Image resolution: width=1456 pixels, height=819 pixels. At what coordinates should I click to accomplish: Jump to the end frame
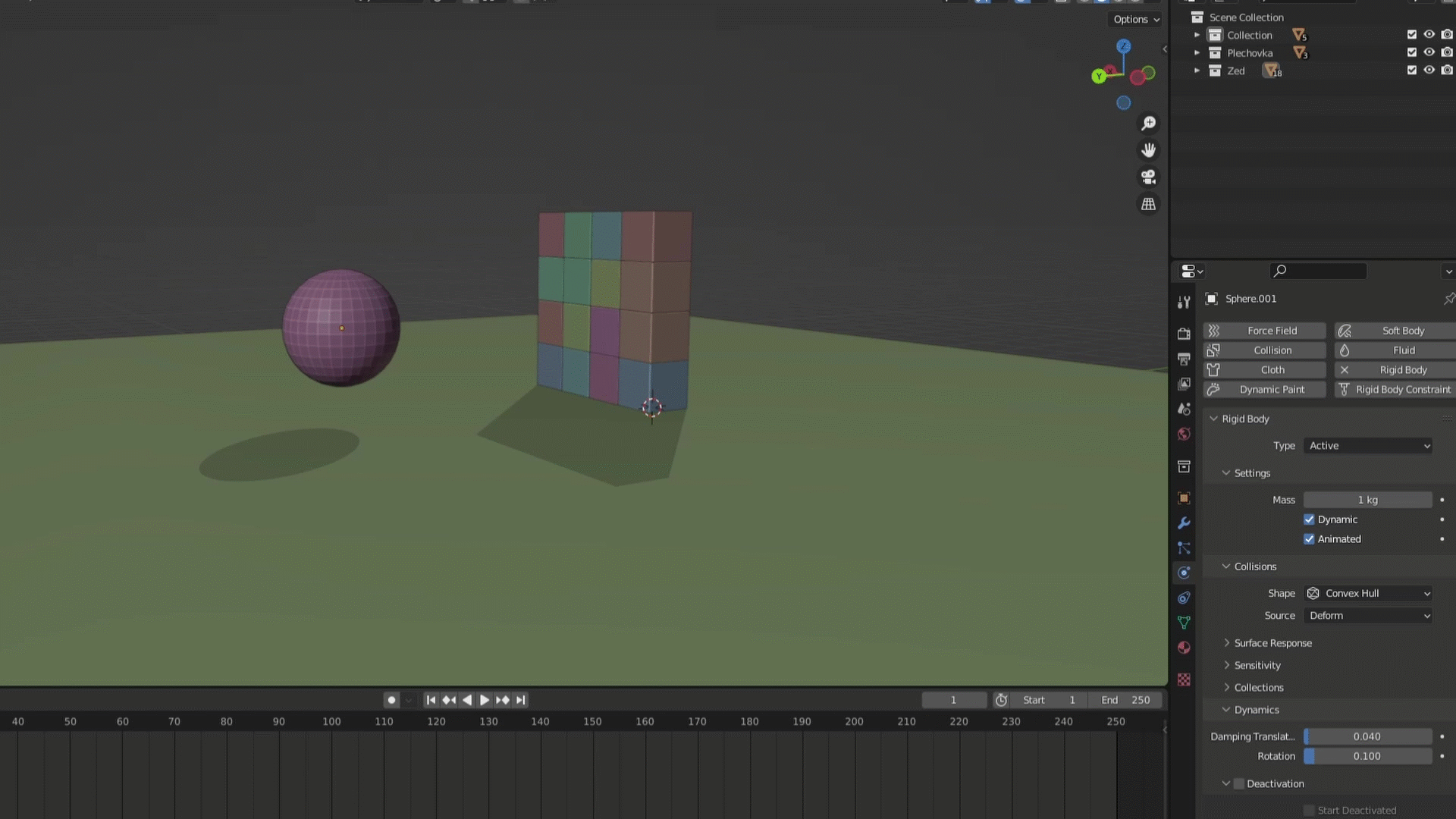520,700
